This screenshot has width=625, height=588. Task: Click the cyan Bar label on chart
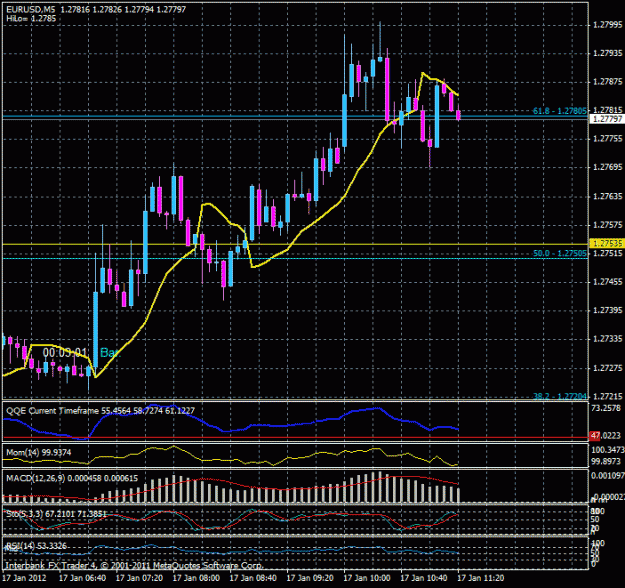click(110, 352)
